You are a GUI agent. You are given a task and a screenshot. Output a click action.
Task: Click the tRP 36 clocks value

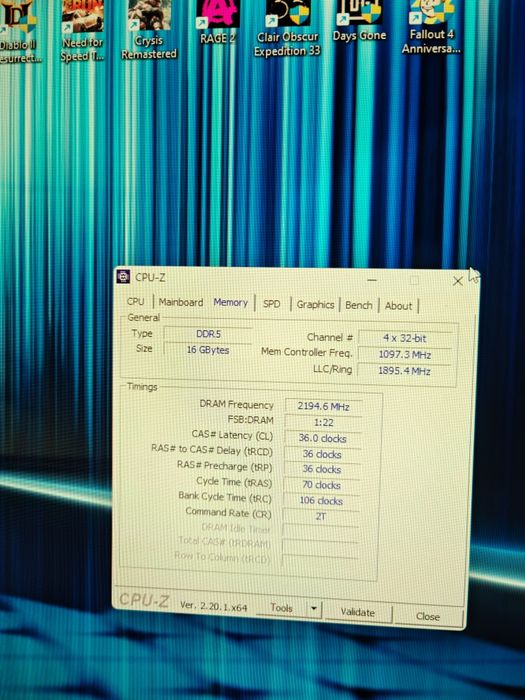click(321, 470)
